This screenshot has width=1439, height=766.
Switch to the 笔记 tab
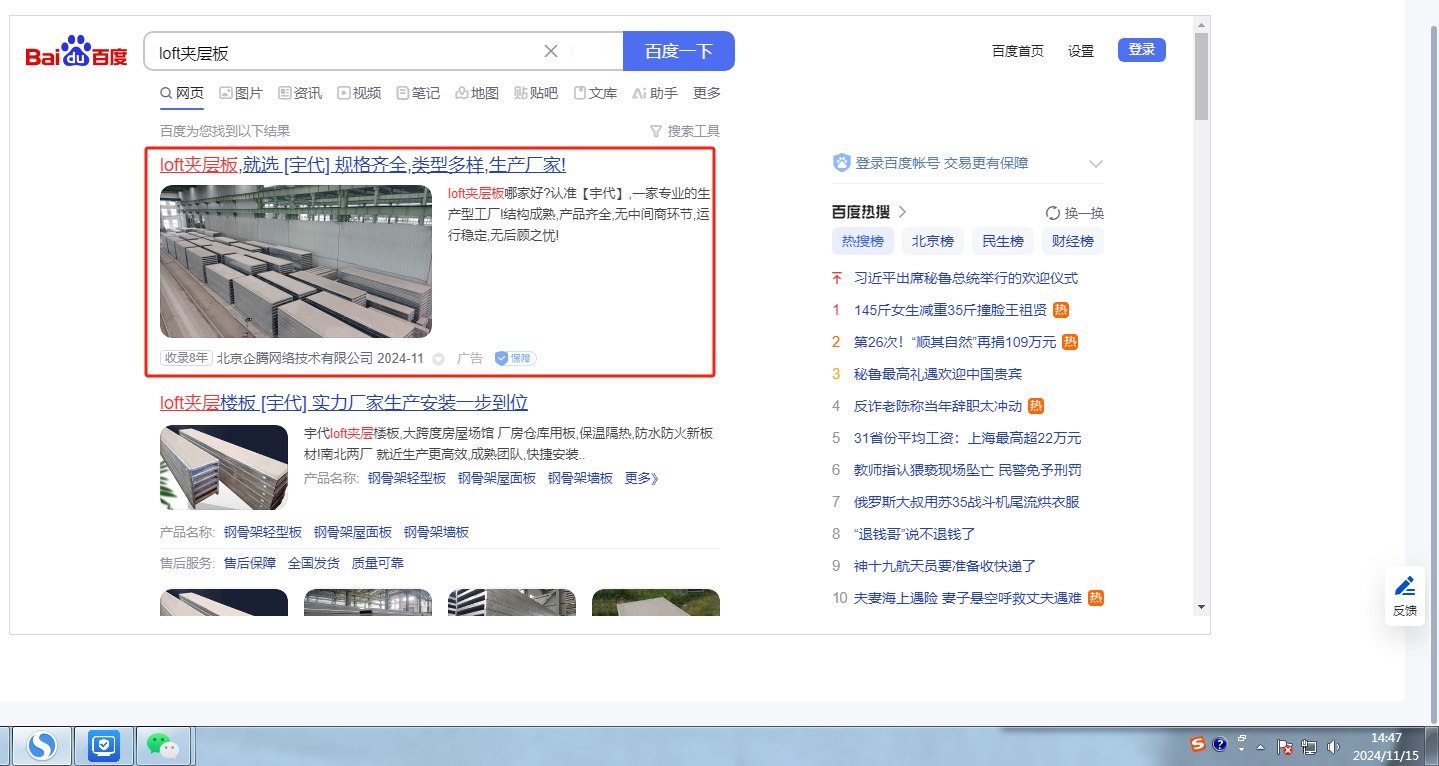tap(418, 93)
